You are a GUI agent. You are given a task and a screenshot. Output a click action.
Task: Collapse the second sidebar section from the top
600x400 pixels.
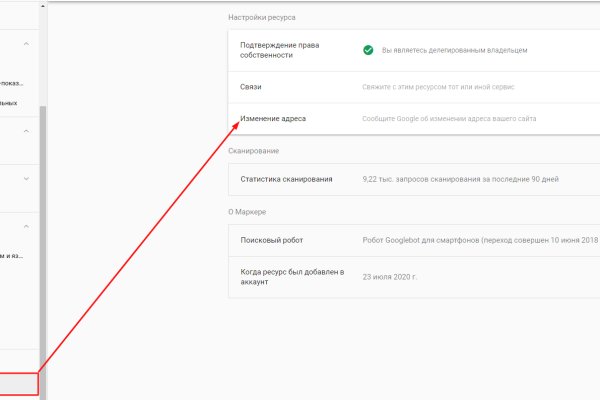coord(26,130)
